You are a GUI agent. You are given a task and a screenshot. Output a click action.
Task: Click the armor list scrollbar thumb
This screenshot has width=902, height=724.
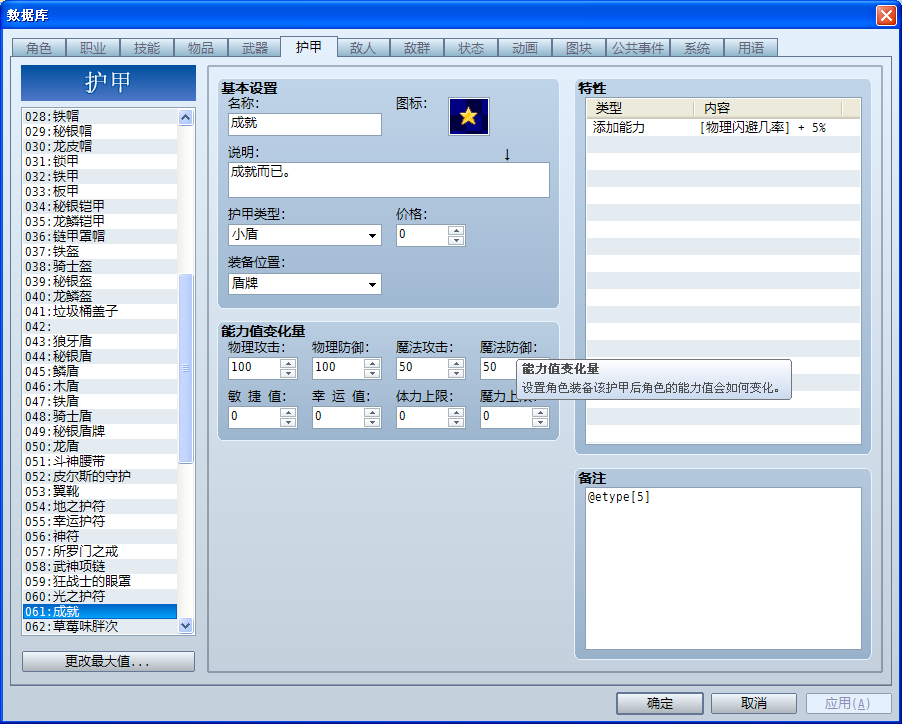click(x=185, y=368)
